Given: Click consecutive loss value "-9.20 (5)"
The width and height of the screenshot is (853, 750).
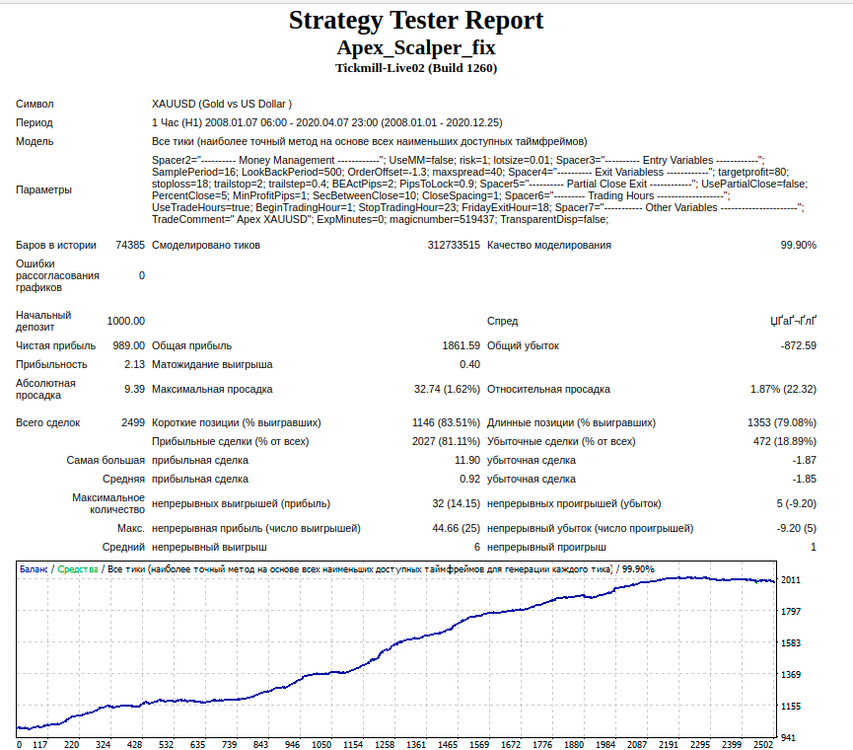Looking at the screenshot, I should point(796,529).
